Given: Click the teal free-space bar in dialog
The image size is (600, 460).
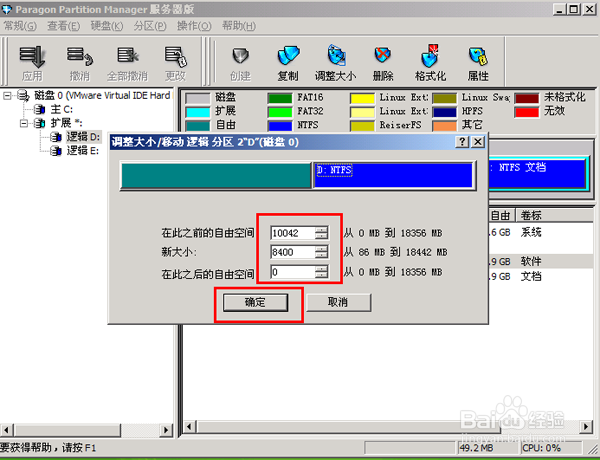Looking at the screenshot, I should pos(216,176).
